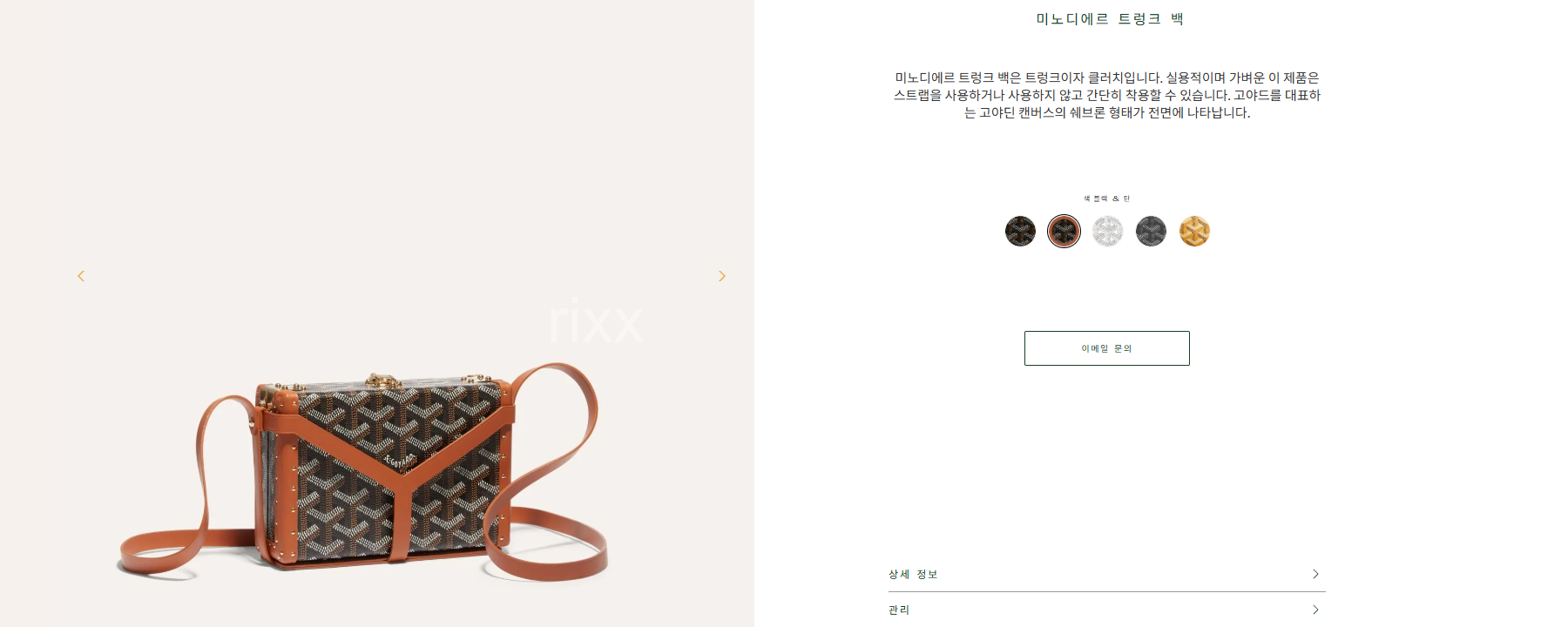
Task: Click the rixx watermark on the image
Action: [x=596, y=321]
